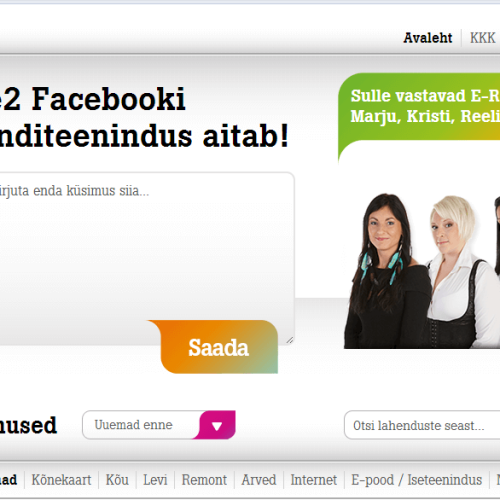Select the Kõu category tab
The height and width of the screenshot is (500, 500).
117,480
